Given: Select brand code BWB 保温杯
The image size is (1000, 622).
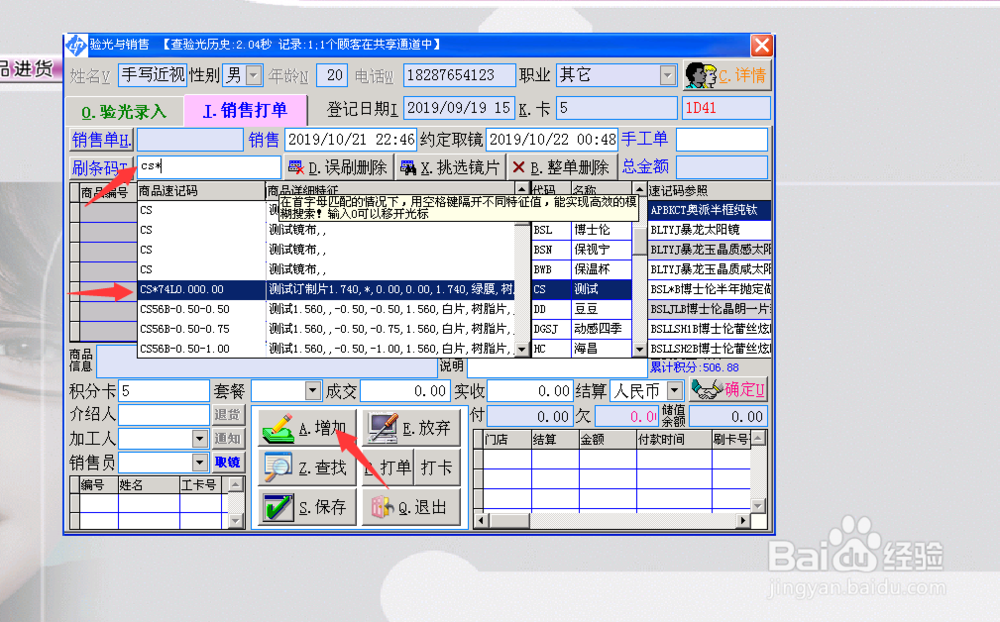Looking at the screenshot, I should [582, 269].
